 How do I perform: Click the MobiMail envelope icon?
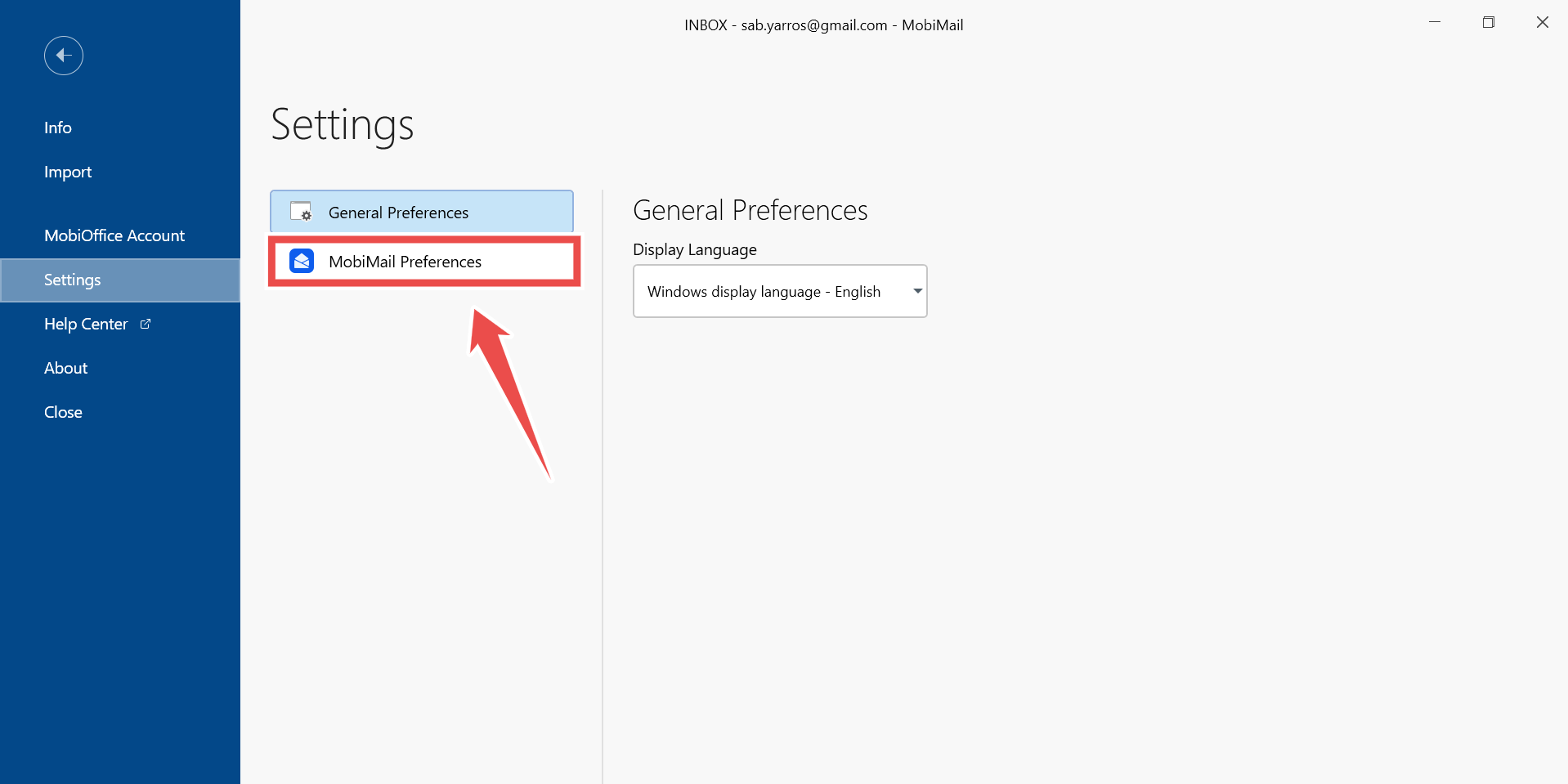pos(302,261)
